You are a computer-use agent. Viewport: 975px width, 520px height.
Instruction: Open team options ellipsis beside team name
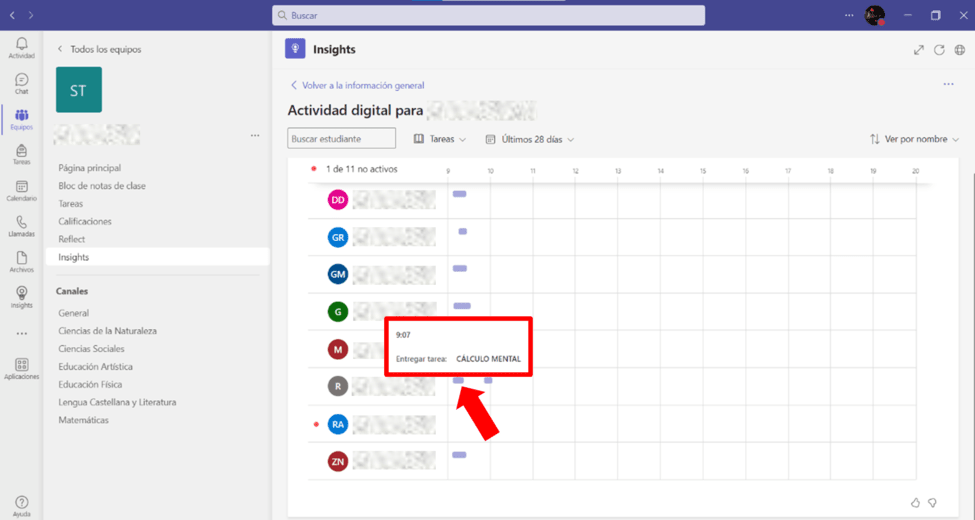255,135
